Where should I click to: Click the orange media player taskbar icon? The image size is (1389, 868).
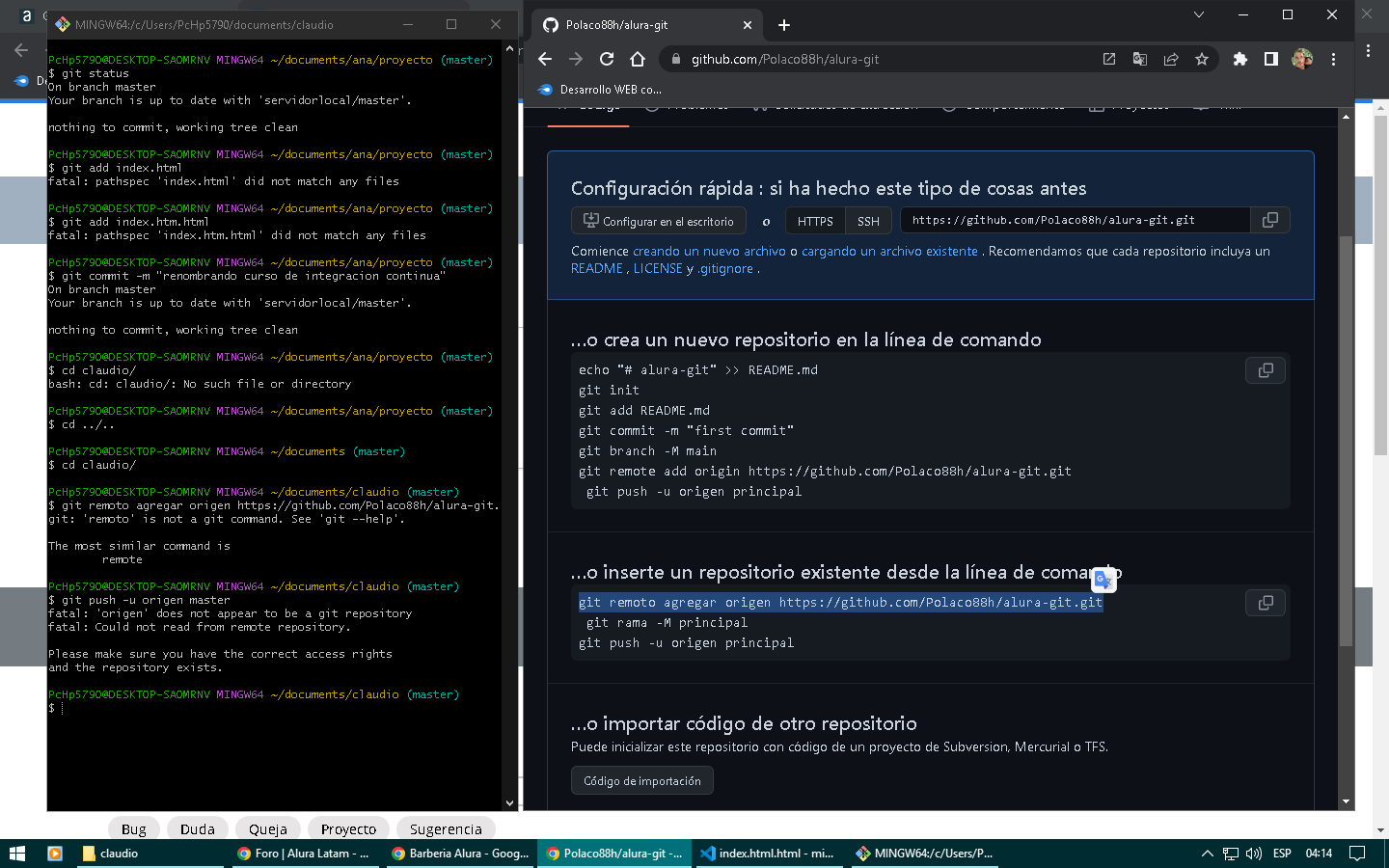click(x=55, y=854)
